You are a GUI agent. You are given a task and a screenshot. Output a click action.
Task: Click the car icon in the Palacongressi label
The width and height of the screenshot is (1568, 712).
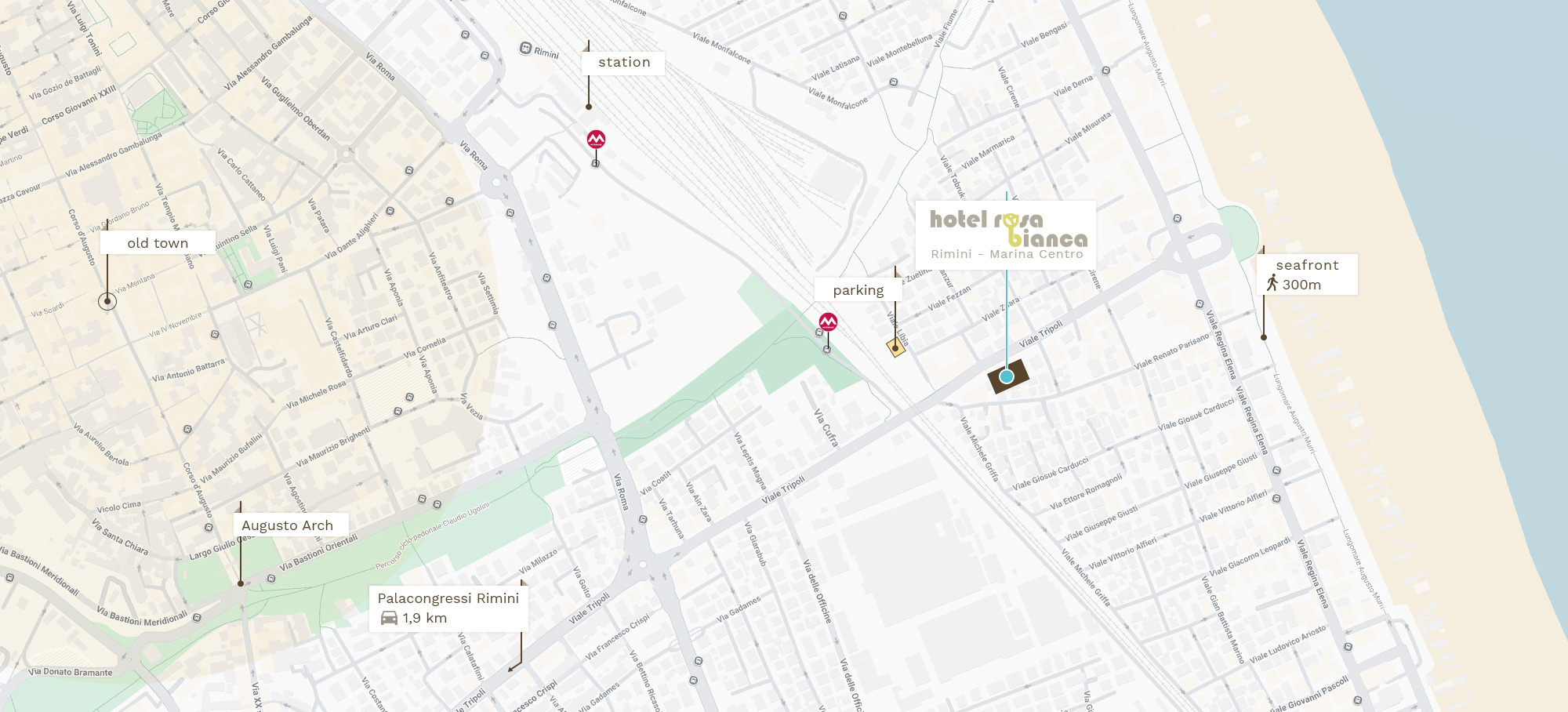pyautogui.click(x=389, y=618)
